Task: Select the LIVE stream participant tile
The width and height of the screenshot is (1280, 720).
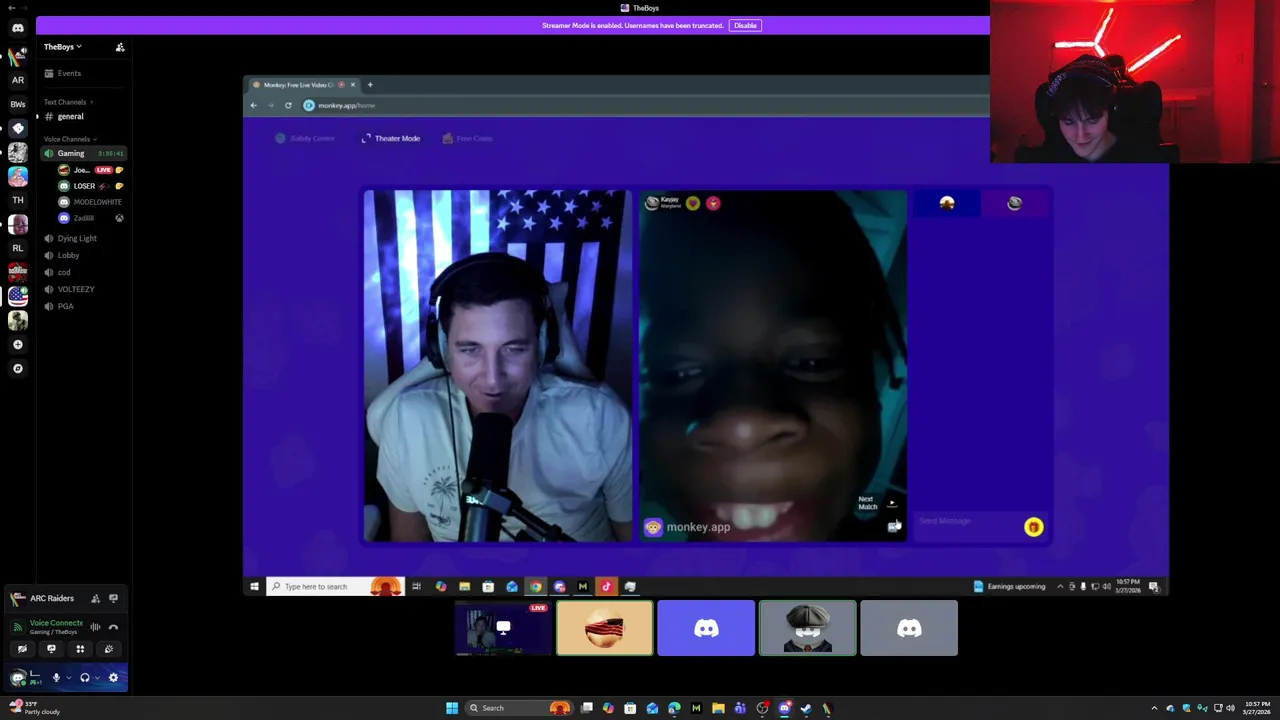Action: coord(503,628)
